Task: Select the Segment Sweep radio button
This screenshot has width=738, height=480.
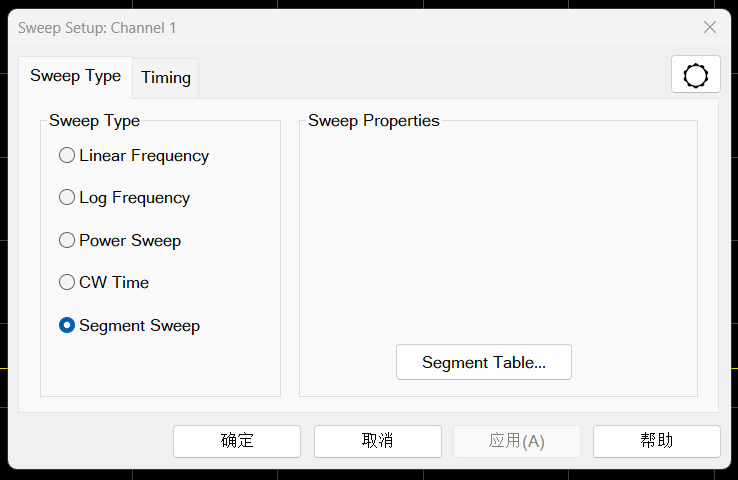Action: 67,325
